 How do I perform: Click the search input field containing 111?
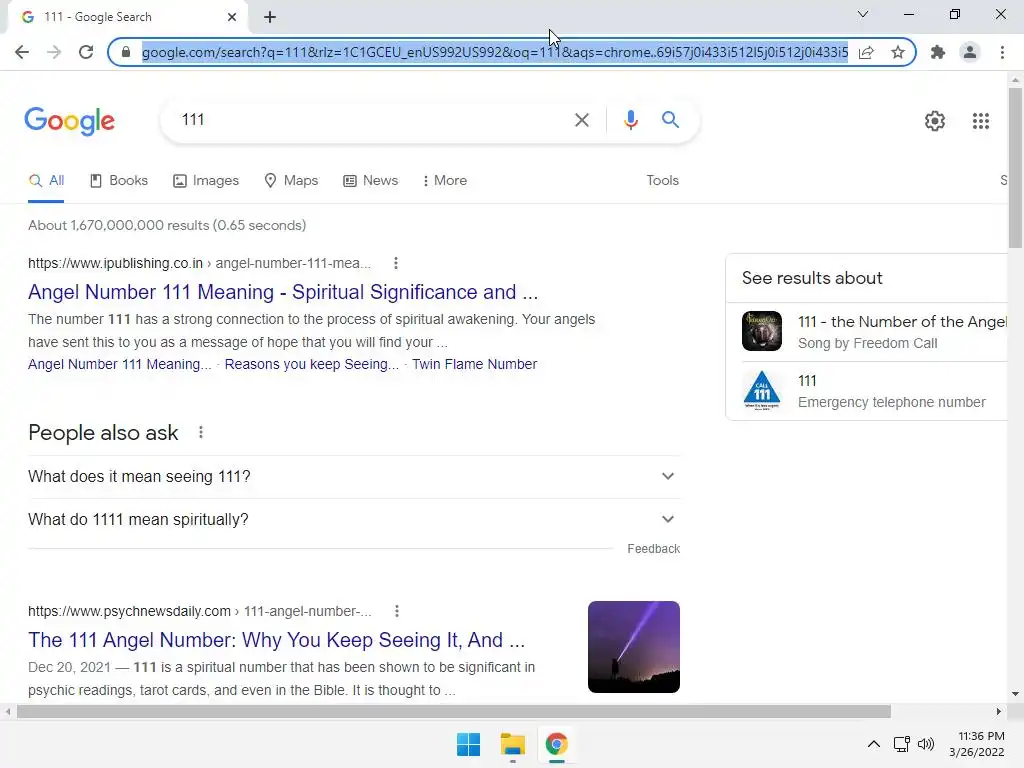pos(372,120)
